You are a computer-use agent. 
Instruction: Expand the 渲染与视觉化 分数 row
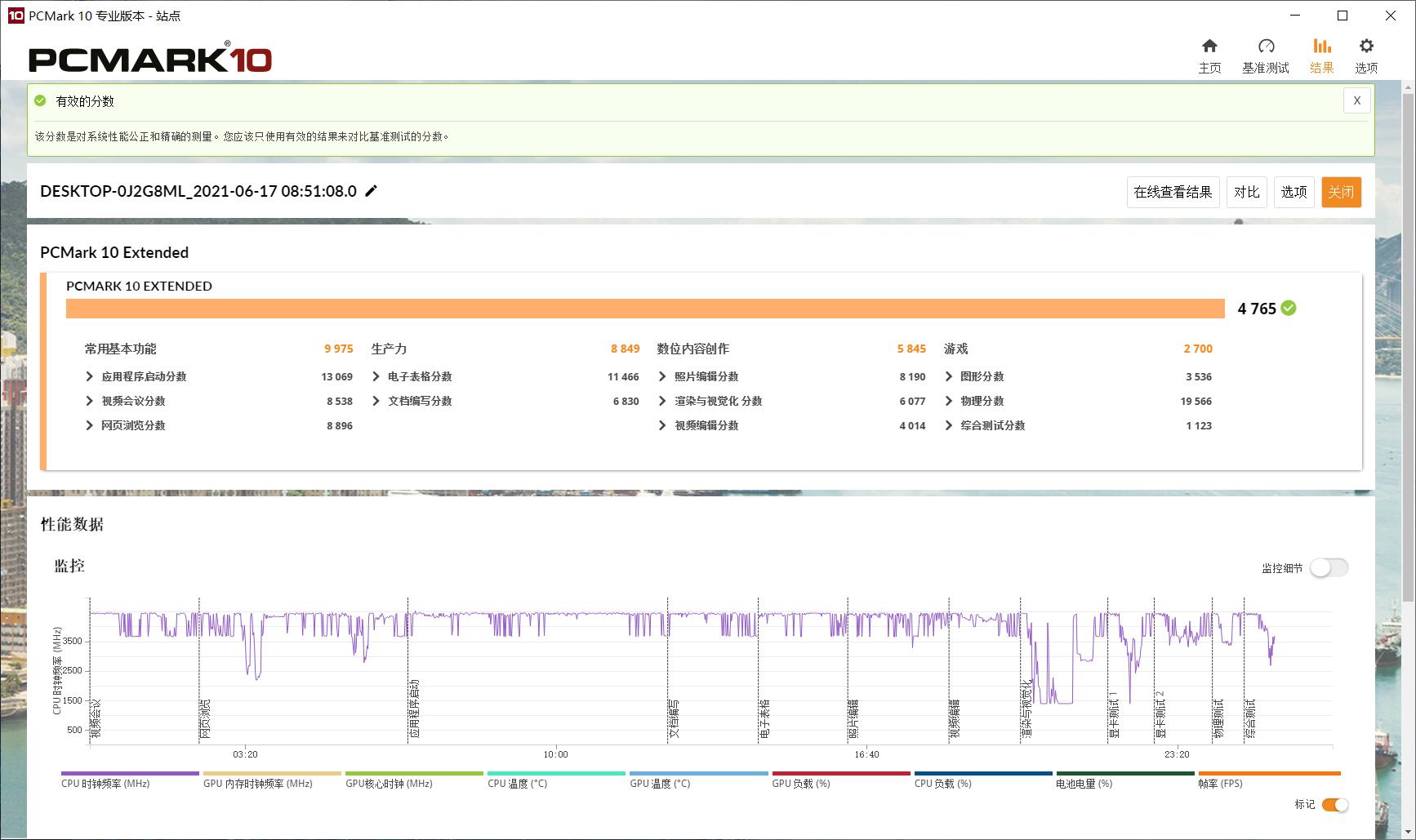(662, 401)
